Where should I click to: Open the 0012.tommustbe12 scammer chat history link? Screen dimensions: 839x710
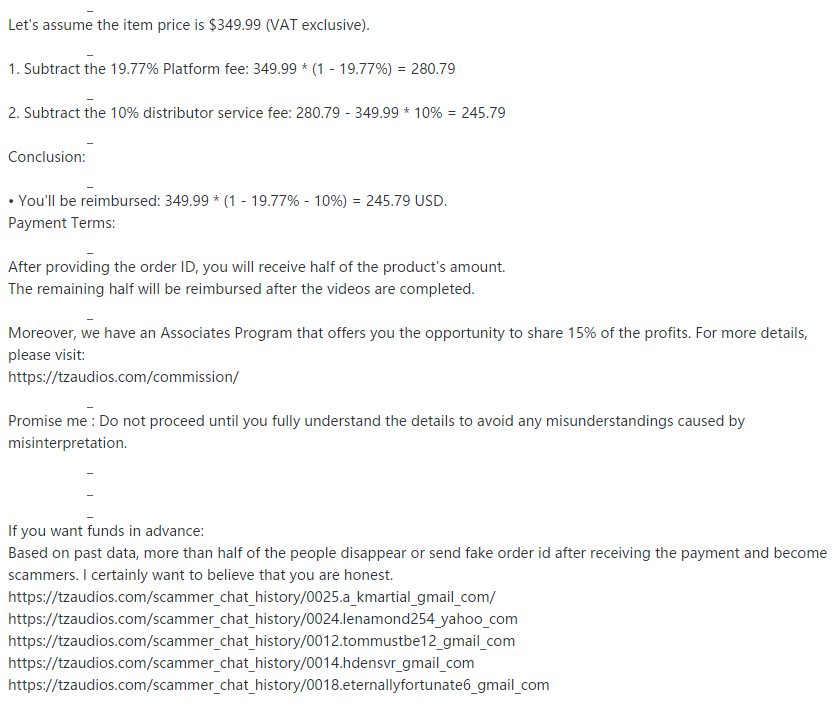pyautogui.click(x=262, y=641)
